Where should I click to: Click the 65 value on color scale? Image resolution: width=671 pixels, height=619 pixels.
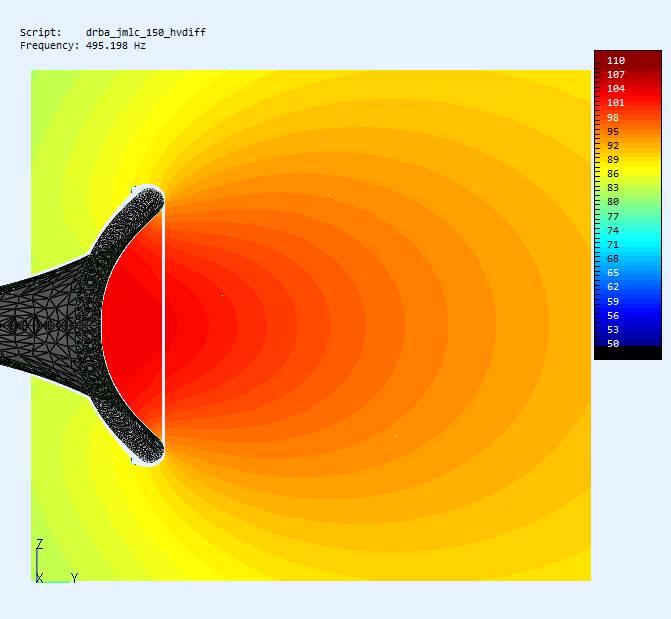613,273
